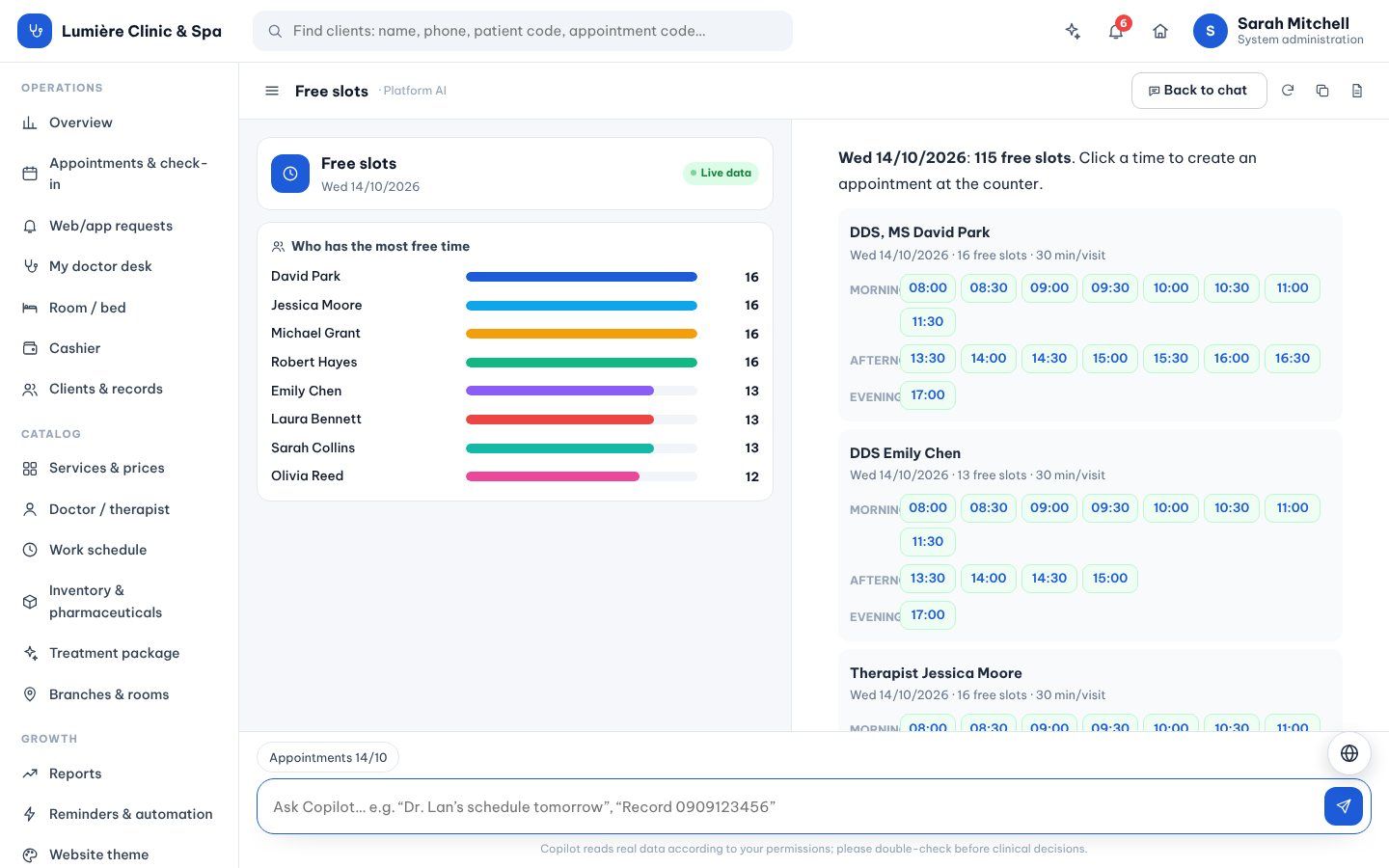1389x868 pixels.
Task: Click the copy icon in panel toolbar
Action: pos(1322,91)
